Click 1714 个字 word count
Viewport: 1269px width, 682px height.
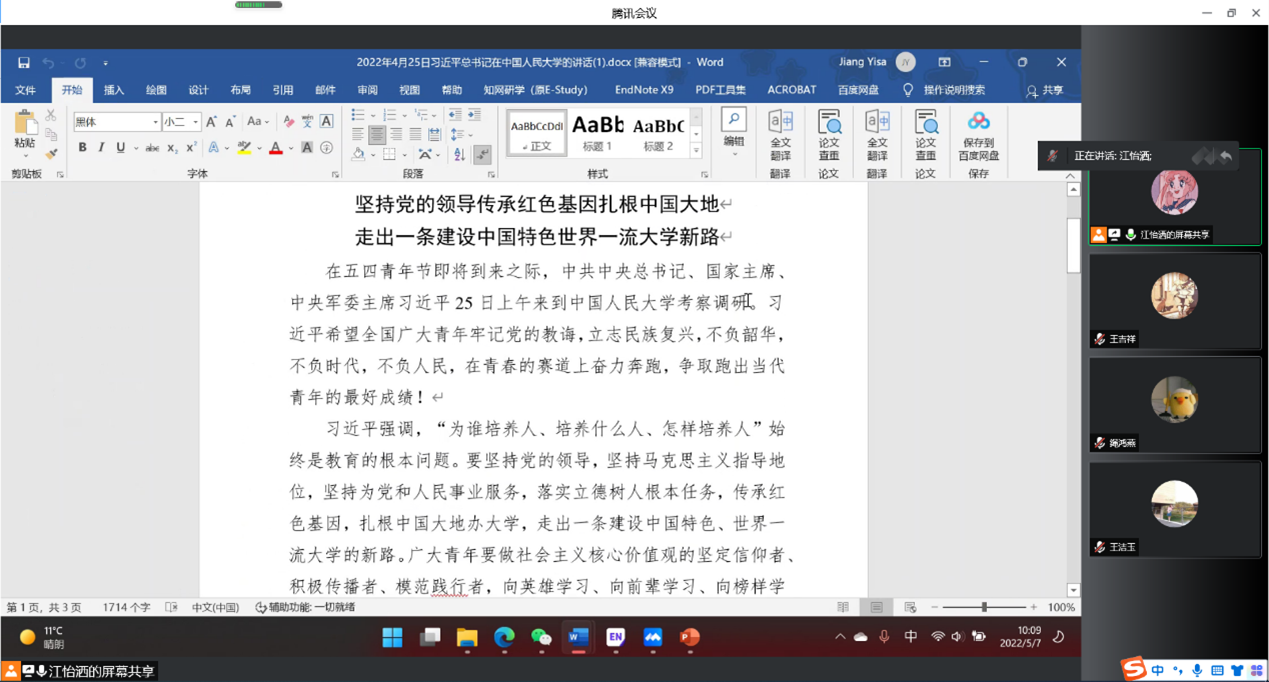tap(126, 607)
